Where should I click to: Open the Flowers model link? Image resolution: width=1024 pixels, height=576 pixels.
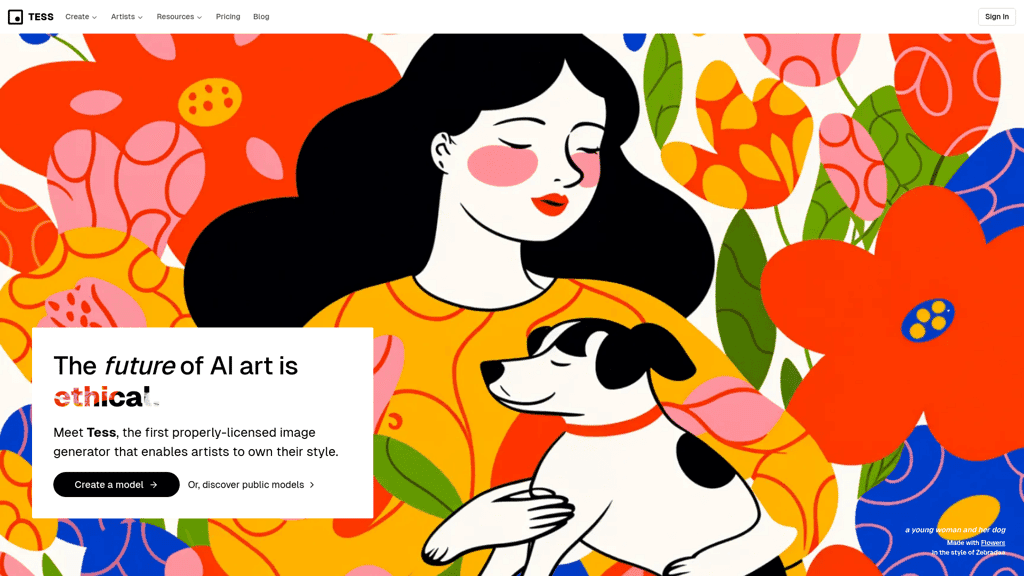[993, 543]
